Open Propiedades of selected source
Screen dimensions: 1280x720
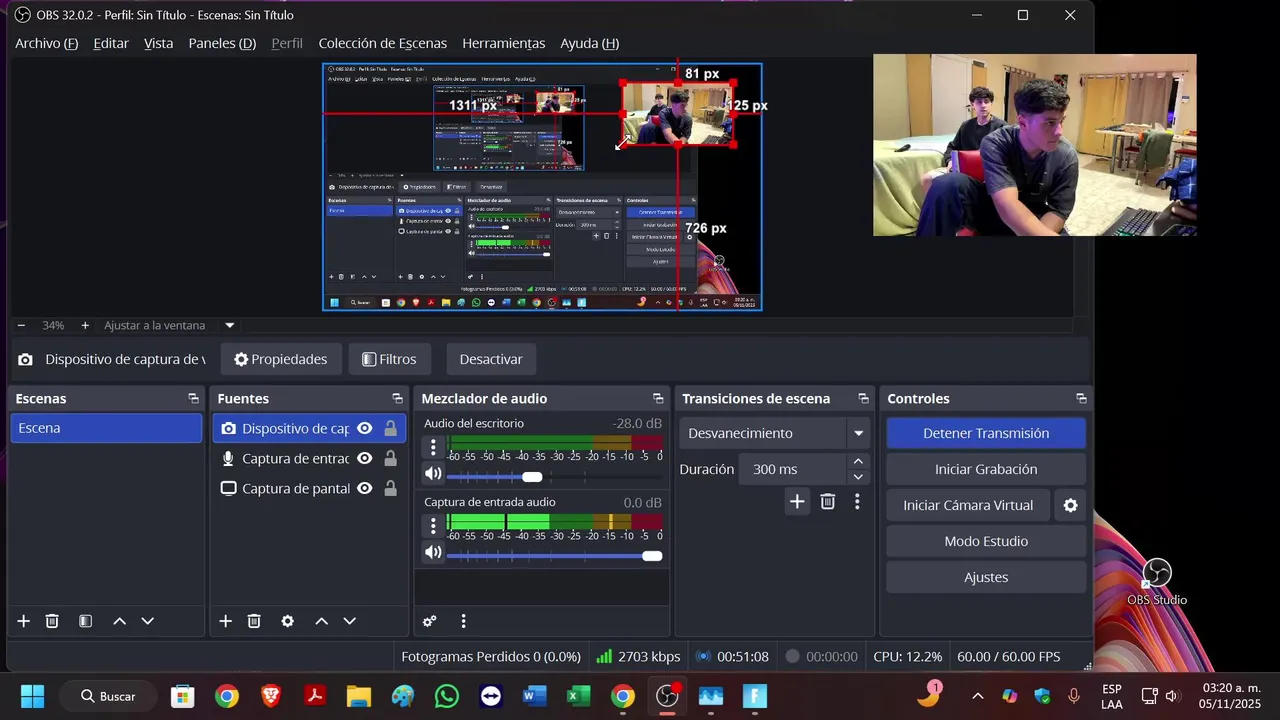coord(280,359)
